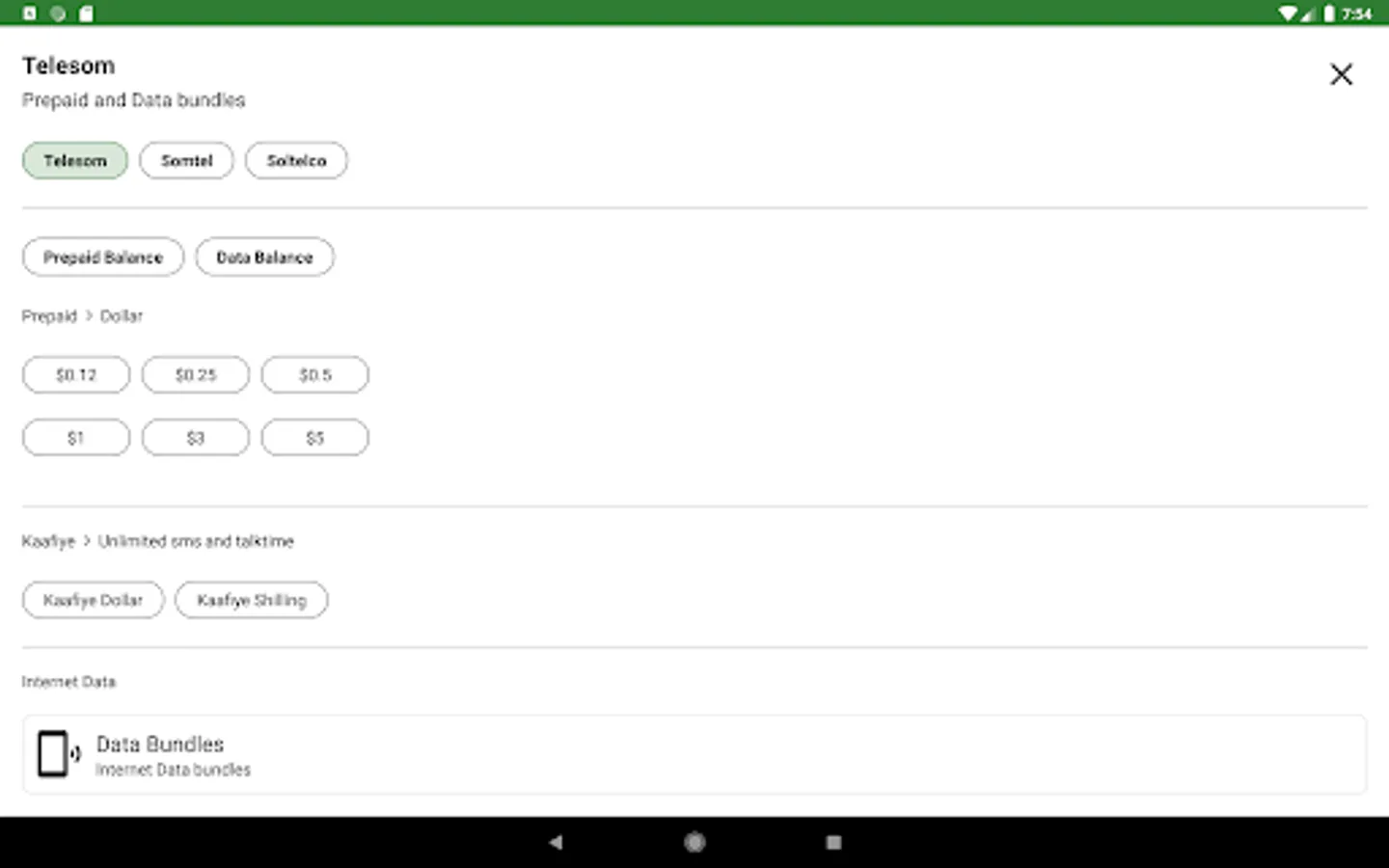Screen dimensions: 1389x868
Task: Tap the Android home navigation button
Action: [x=694, y=842]
